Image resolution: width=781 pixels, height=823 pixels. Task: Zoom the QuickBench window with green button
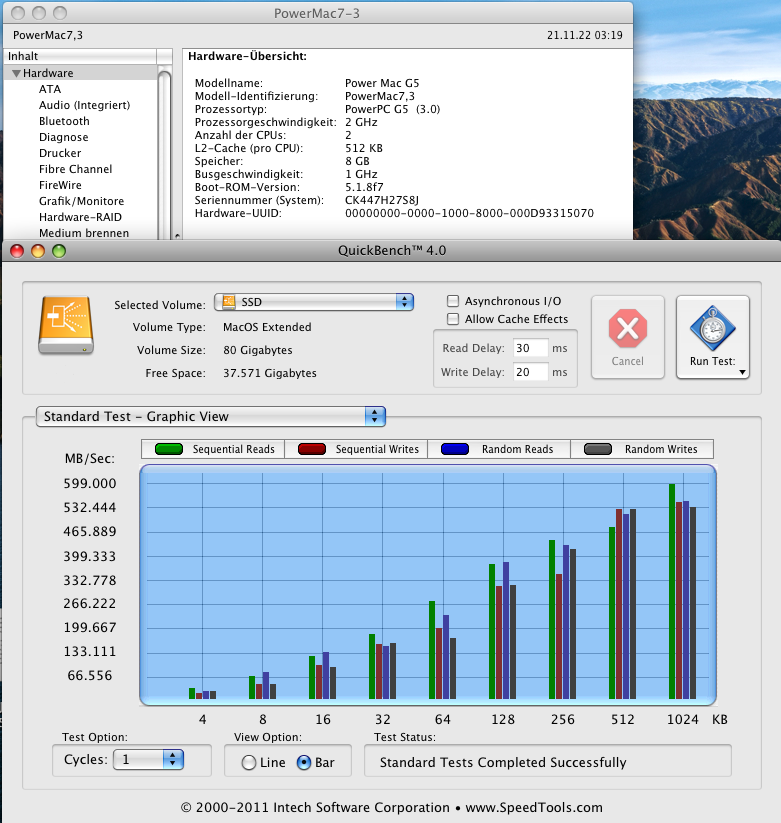tap(59, 251)
